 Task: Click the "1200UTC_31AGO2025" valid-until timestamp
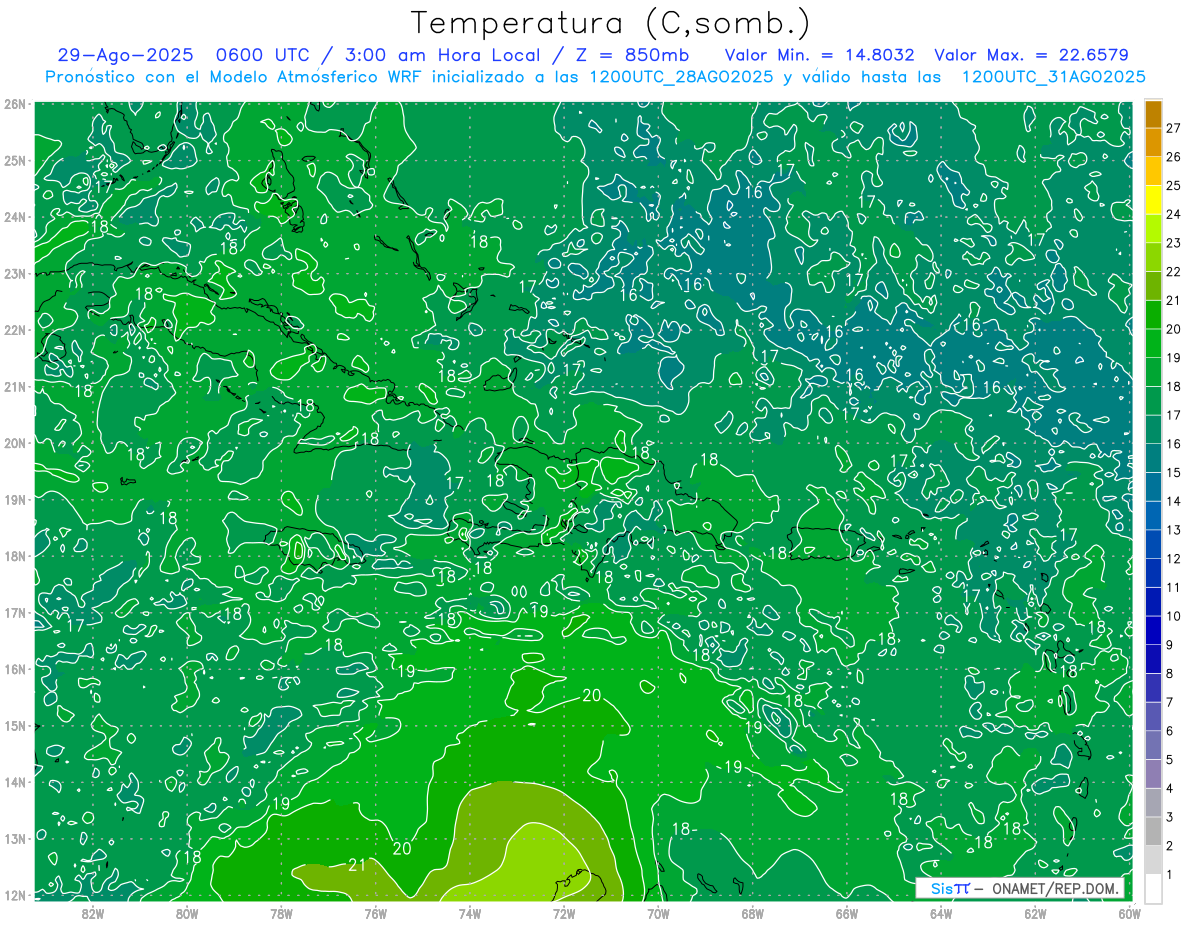[1053, 77]
